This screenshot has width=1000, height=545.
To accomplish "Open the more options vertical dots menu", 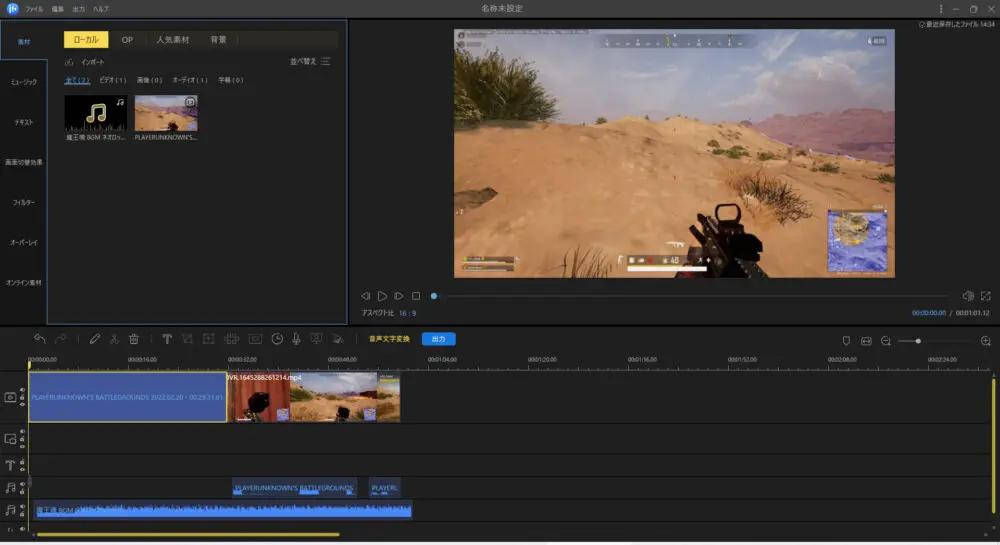I will [941, 9].
